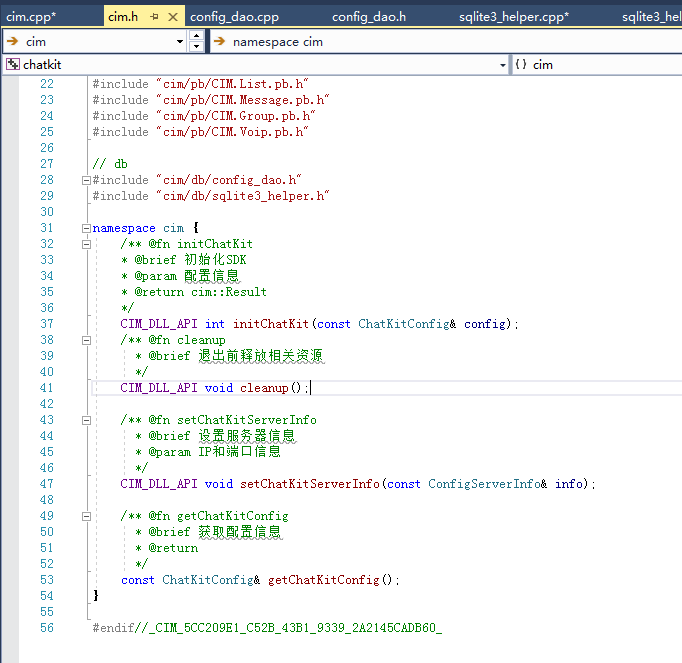Click the @param 配置信息 comment

click(x=180, y=276)
